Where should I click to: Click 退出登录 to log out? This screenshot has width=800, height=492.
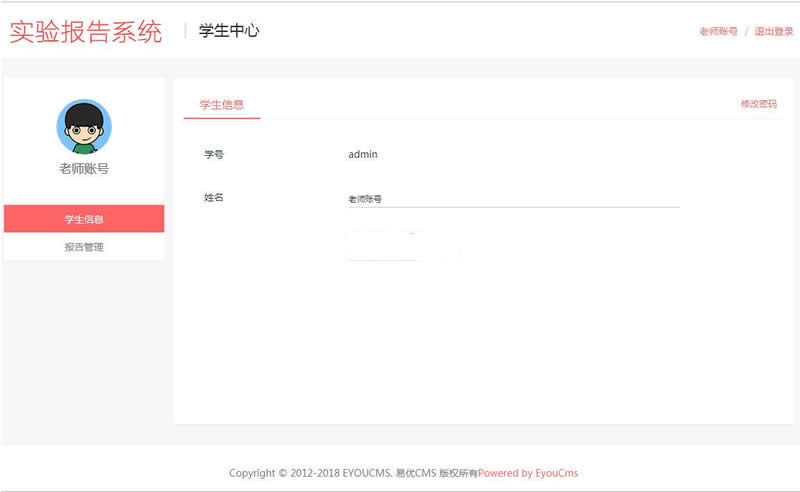(773, 32)
